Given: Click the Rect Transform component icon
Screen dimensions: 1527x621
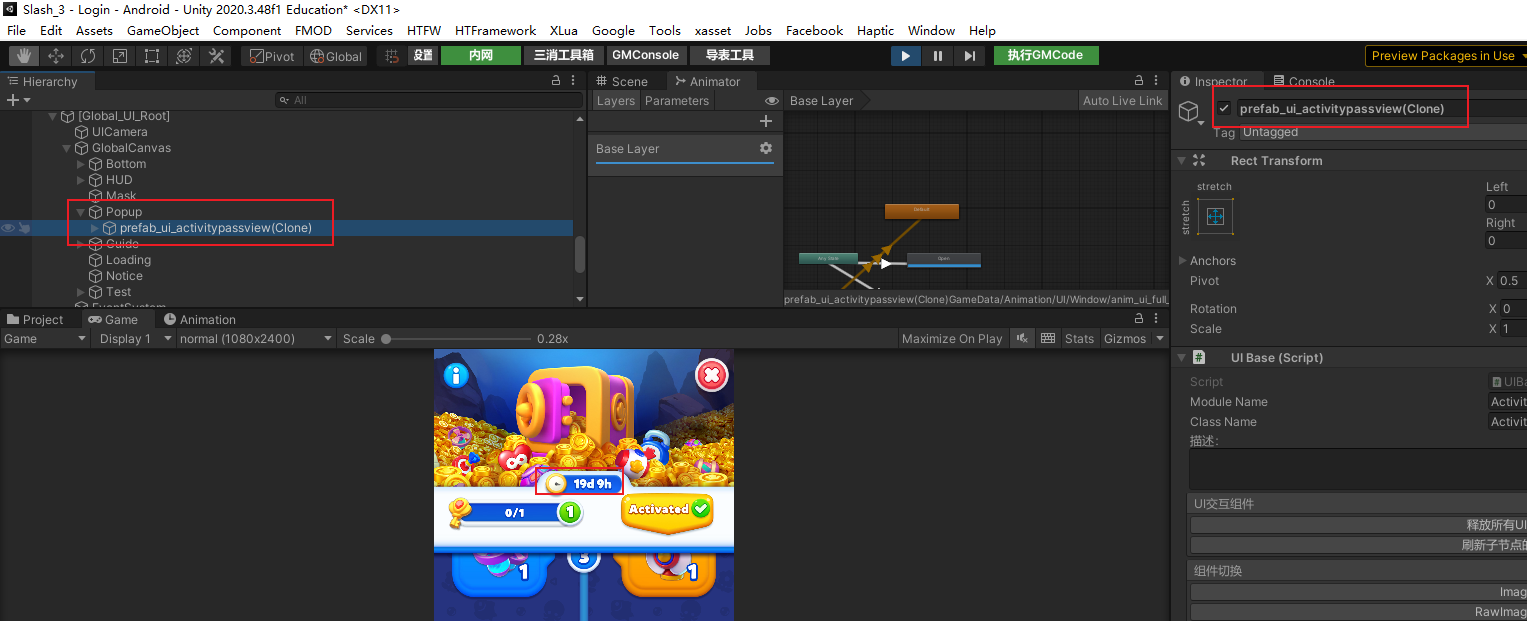Looking at the screenshot, I should click(1199, 160).
